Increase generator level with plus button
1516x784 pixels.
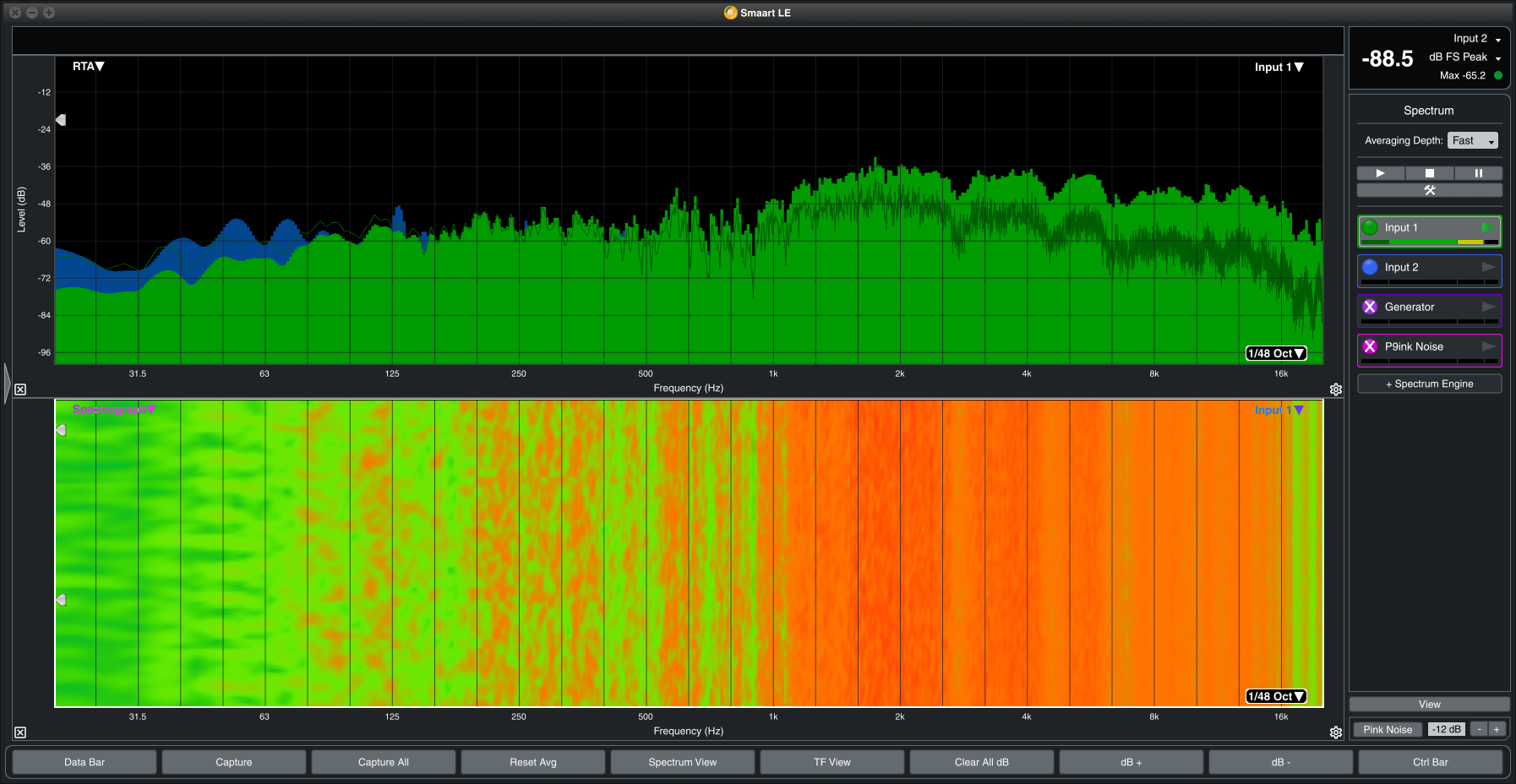[x=1497, y=729]
